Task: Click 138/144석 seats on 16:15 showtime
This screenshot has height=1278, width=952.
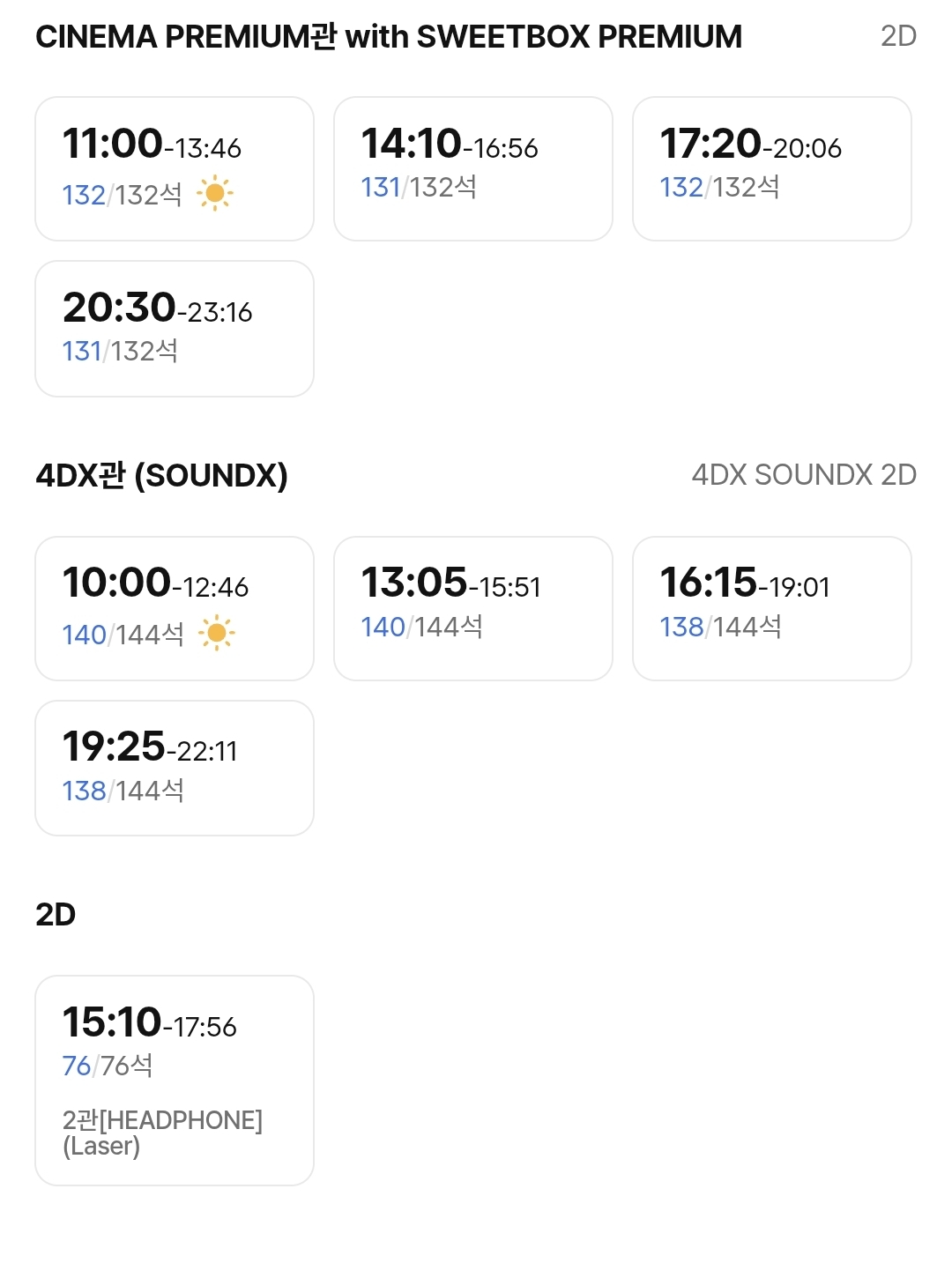Action: click(720, 627)
